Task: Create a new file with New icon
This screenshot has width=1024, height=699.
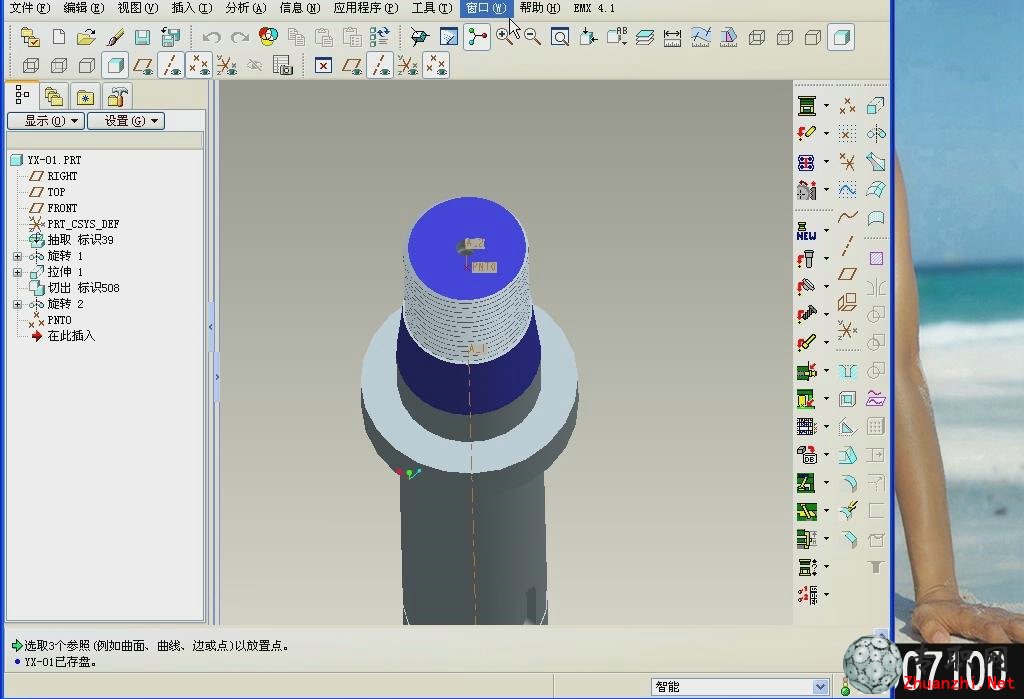Action: coord(59,37)
